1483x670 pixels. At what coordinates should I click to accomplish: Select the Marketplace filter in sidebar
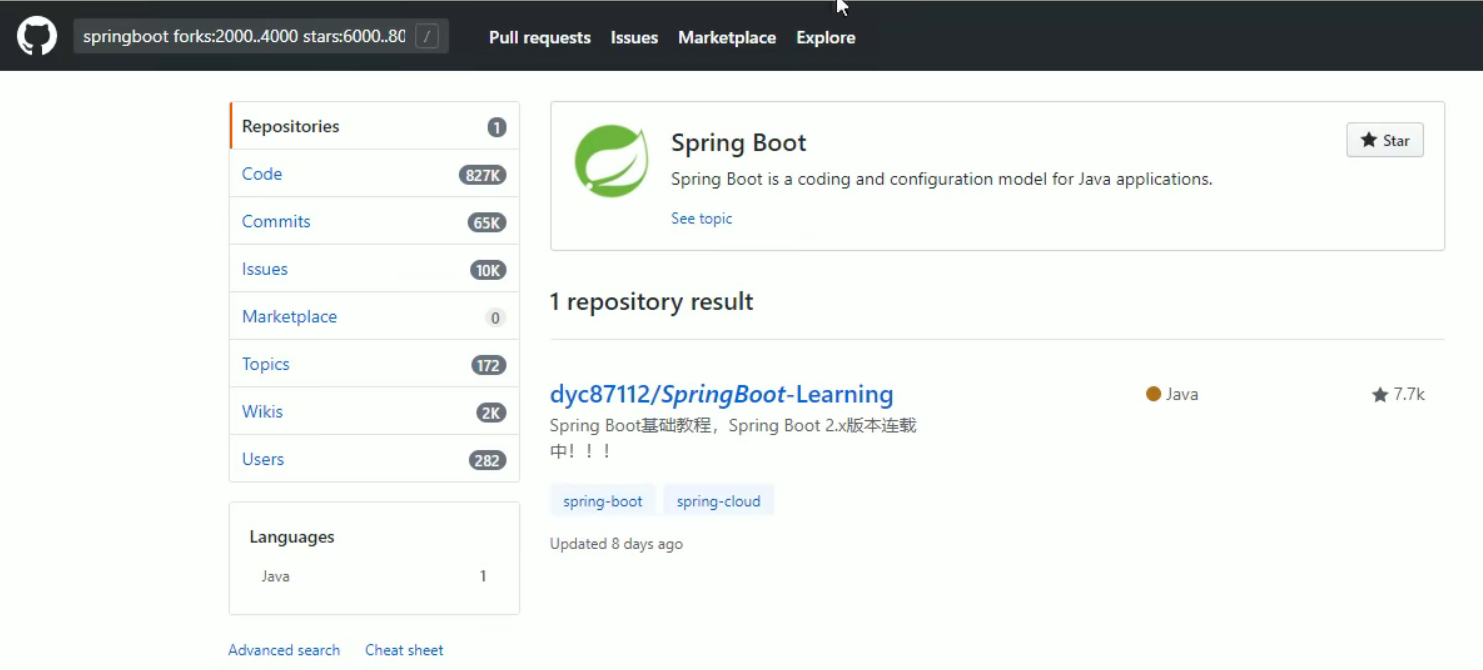[x=374, y=316]
